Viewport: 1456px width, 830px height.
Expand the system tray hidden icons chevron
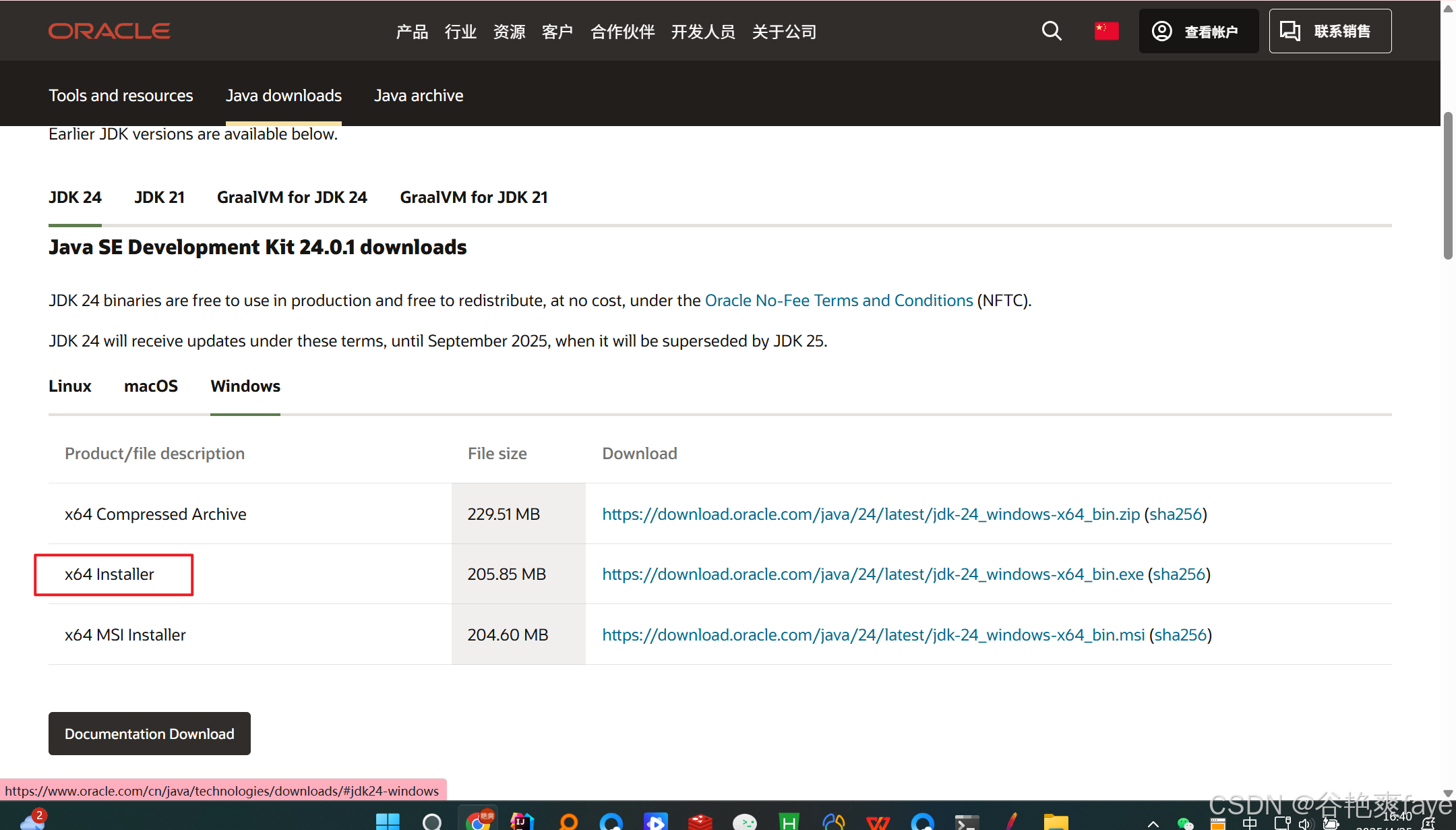coord(1153,823)
